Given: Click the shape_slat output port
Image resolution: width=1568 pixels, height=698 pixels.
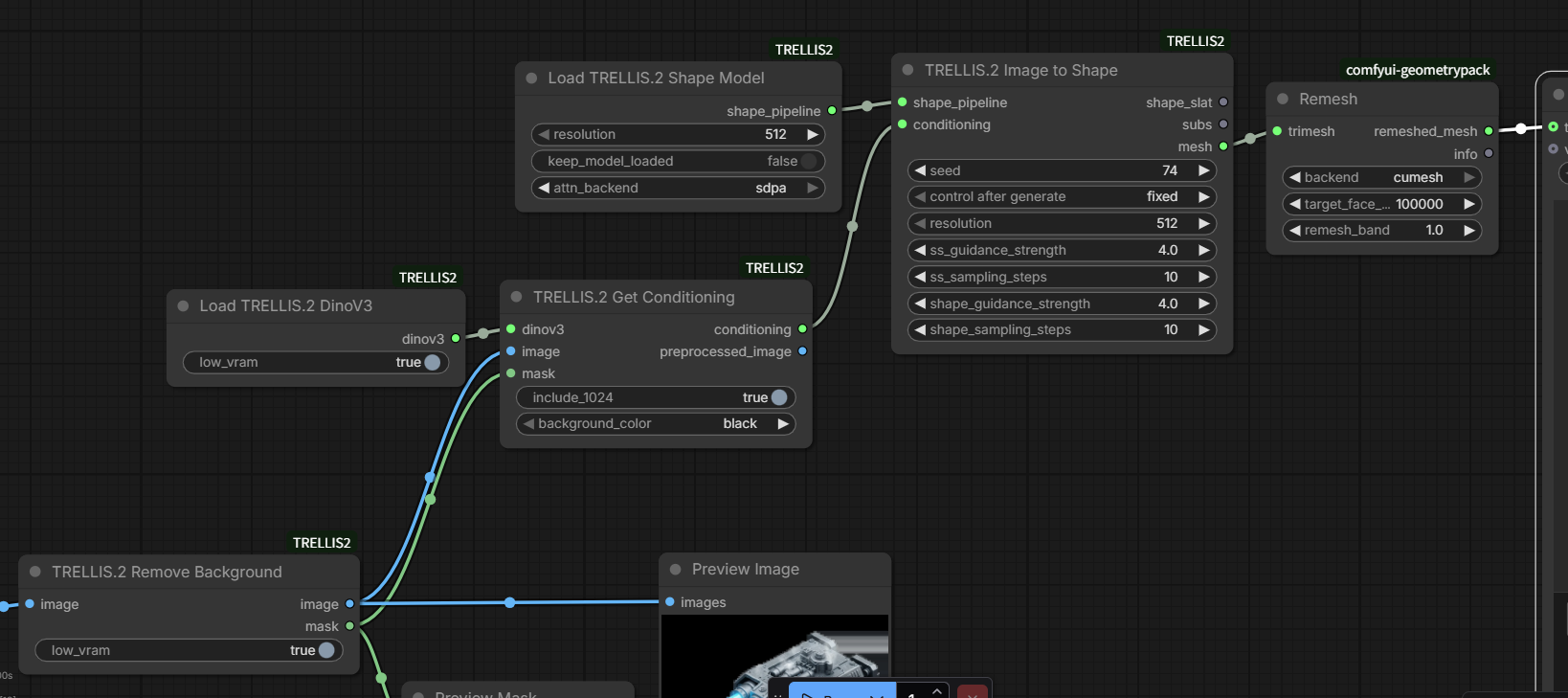Looking at the screenshot, I should [x=1223, y=102].
